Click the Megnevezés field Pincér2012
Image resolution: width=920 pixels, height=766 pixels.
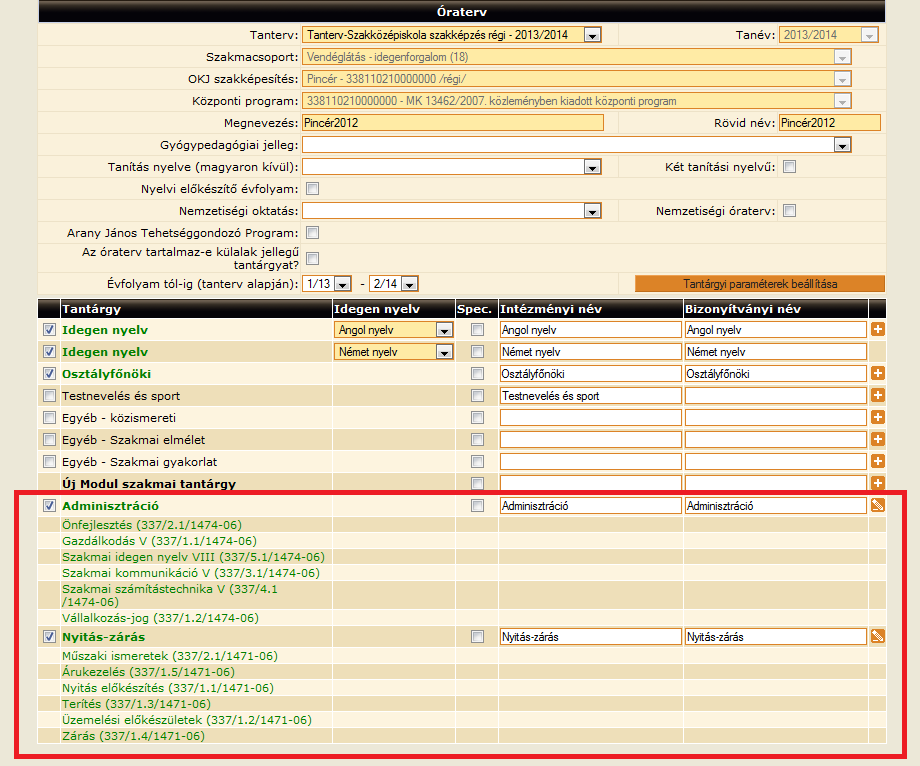pyautogui.click(x=453, y=123)
